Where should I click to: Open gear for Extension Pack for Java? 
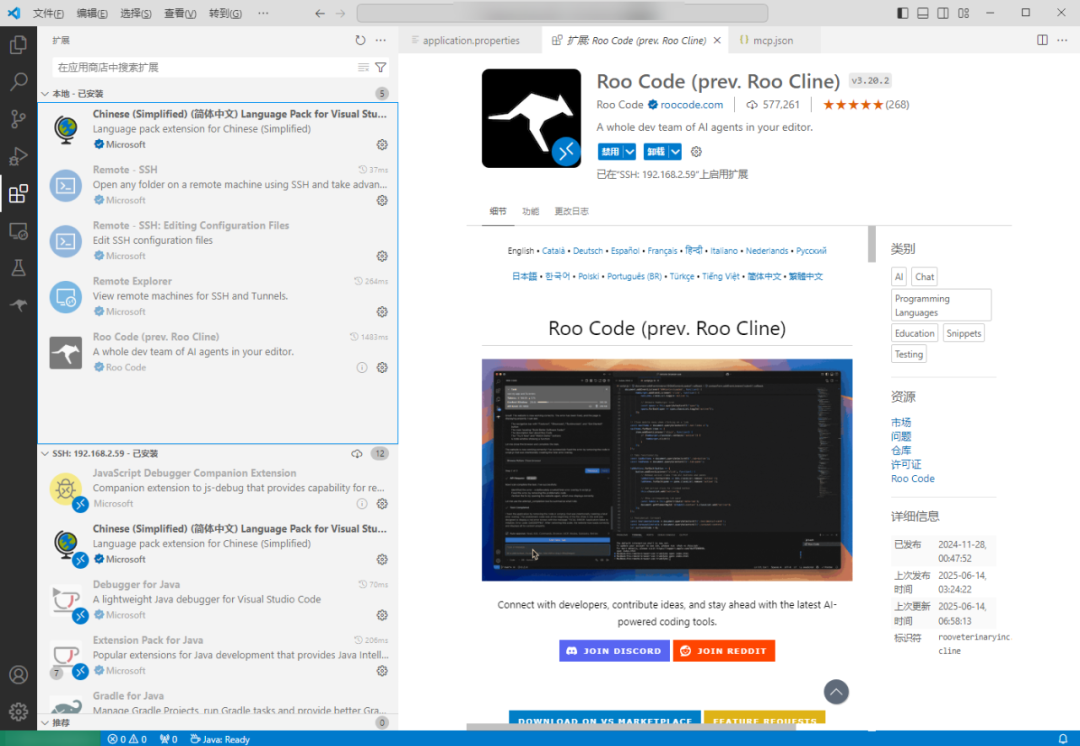[x=382, y=671]
